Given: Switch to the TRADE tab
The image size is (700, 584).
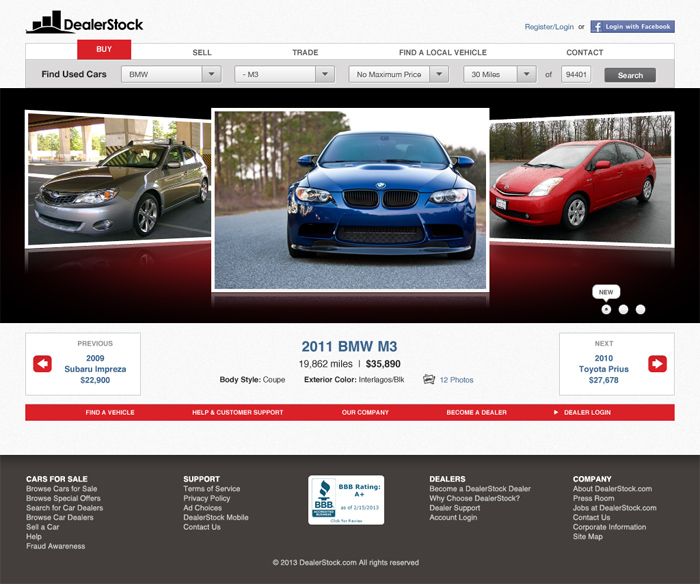Looking at the screenshot, I should [x=305, y=52].
